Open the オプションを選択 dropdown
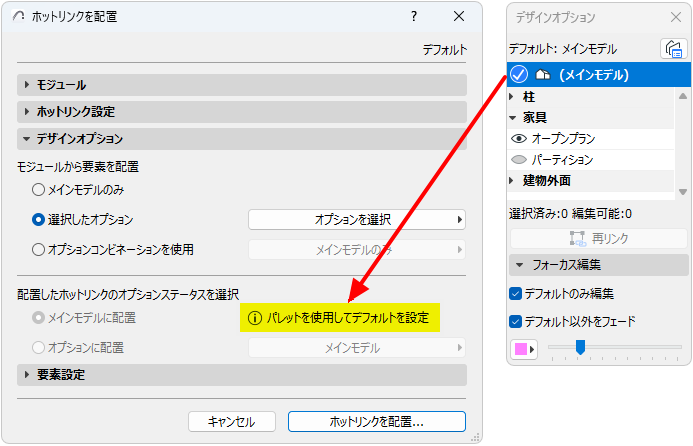This screenshot has width=693, height=446. pos(357,220)
